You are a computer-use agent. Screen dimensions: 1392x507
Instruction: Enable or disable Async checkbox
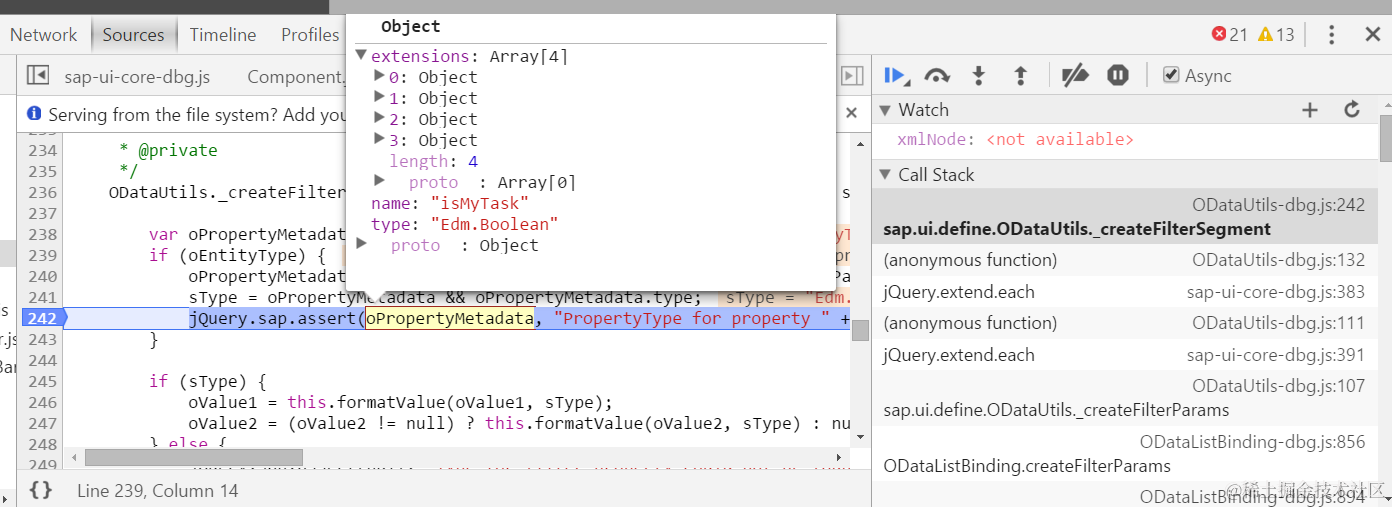[1170, 75]
